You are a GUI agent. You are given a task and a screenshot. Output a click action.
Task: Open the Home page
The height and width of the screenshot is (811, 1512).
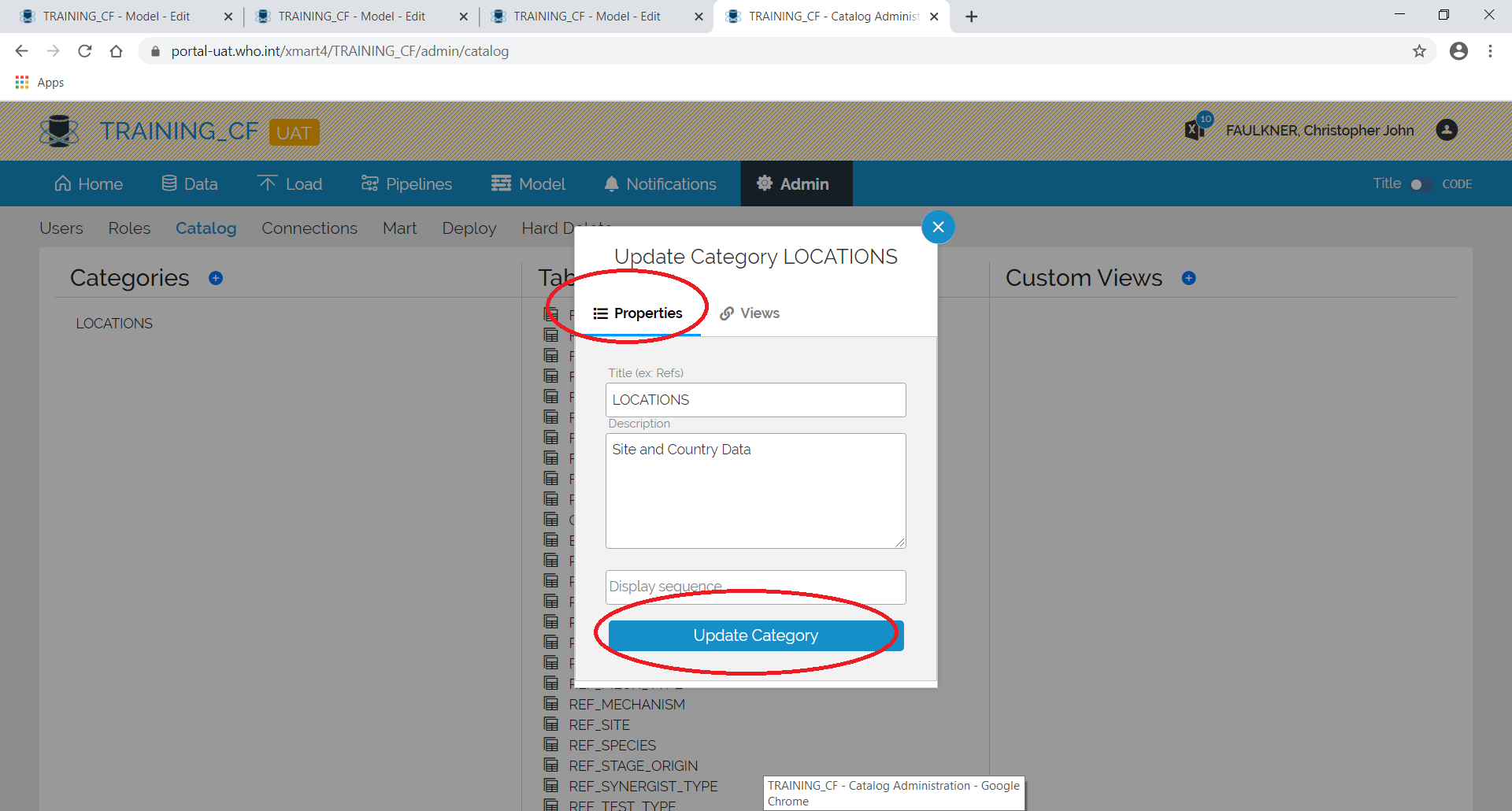(x=88, y=184)
